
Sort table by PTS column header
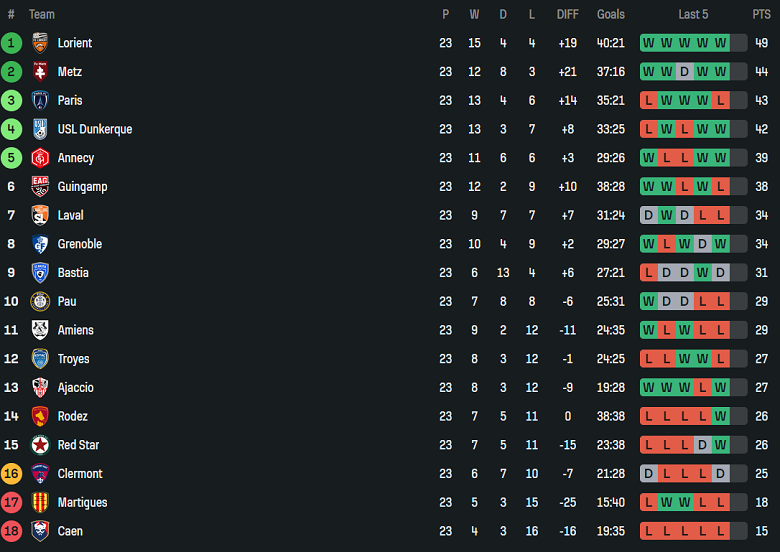[761, 14]
